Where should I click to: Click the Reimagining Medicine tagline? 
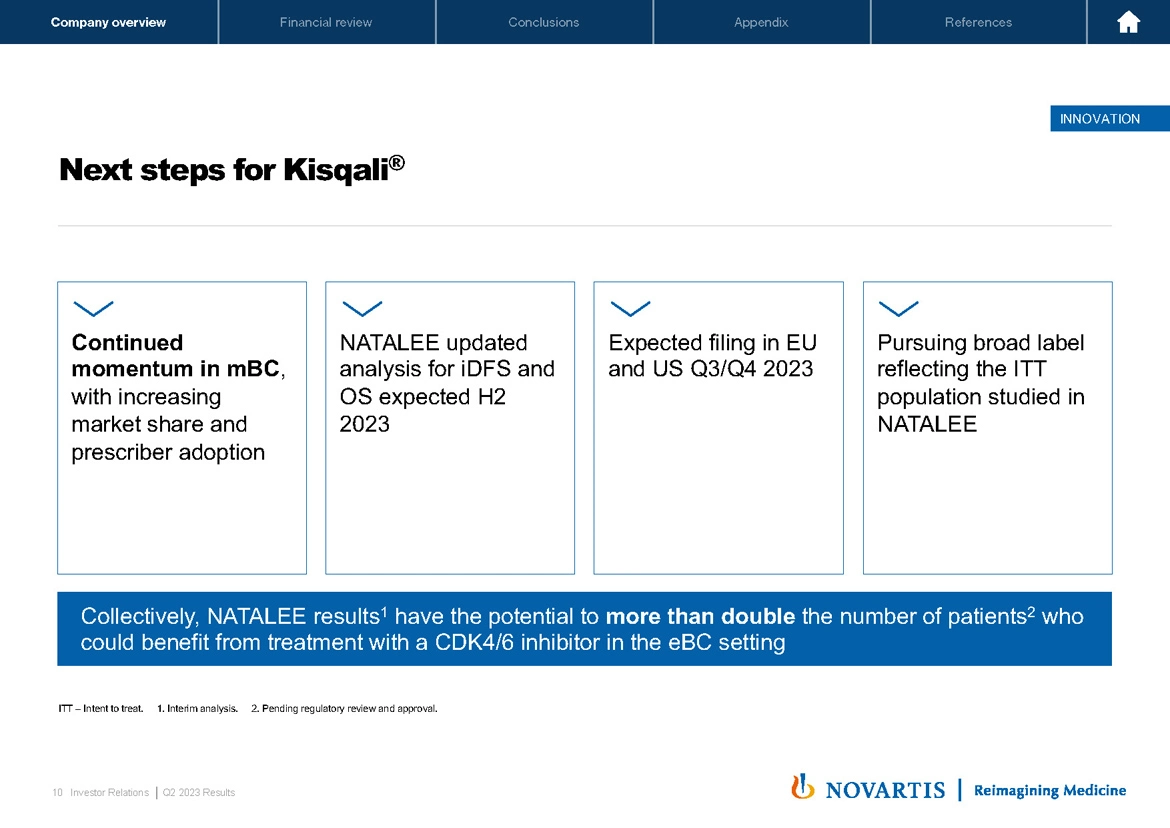[1049, 790]
